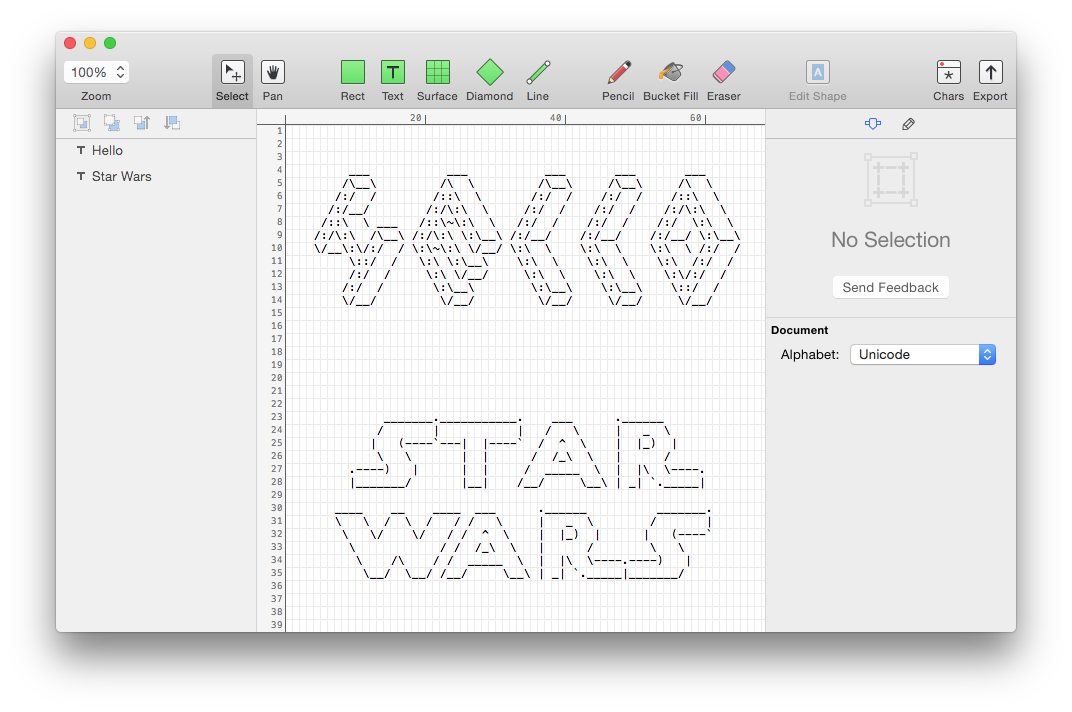This screenshot has width=1072, height=712.
Task: Switch to the shape inspector tab
Action: 873,124
